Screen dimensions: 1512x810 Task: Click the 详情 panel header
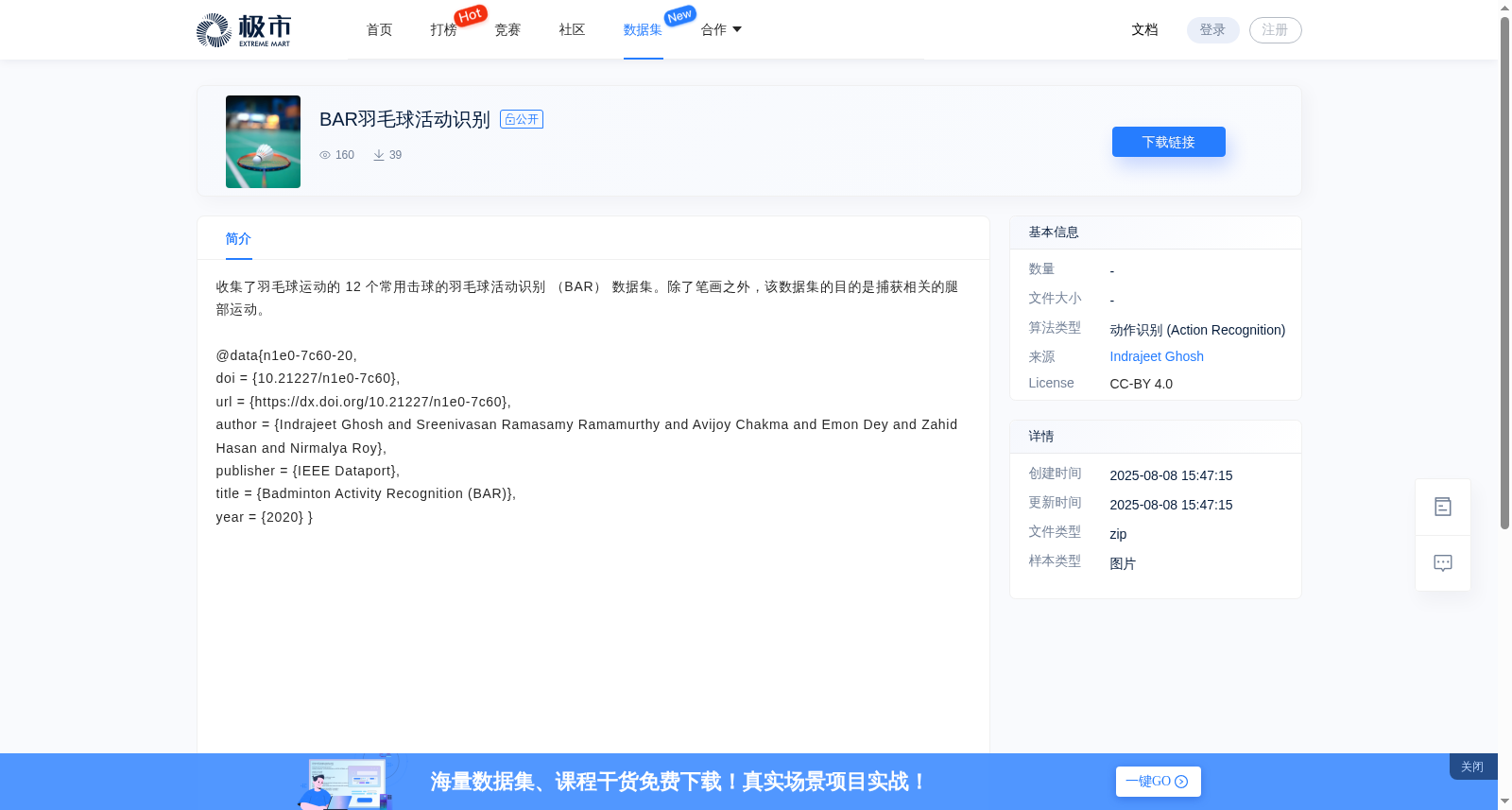[x=1156, y=437]
